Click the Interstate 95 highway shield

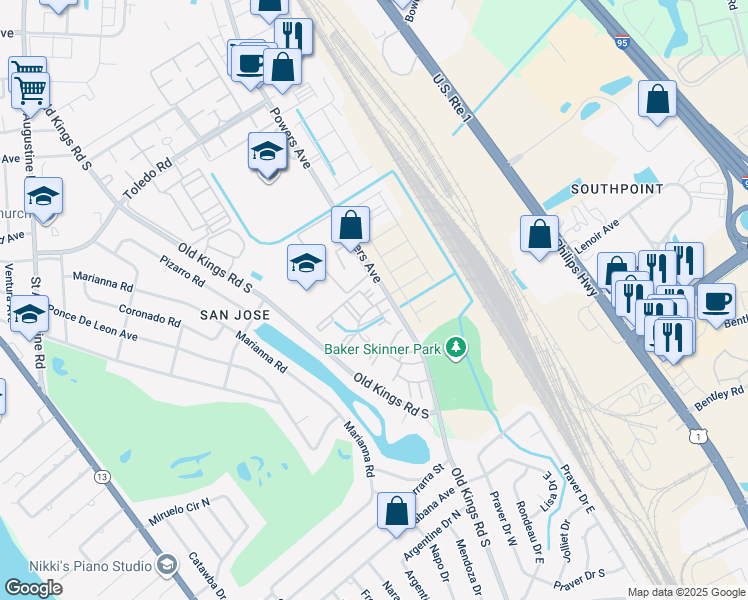(x=622, y=42)
